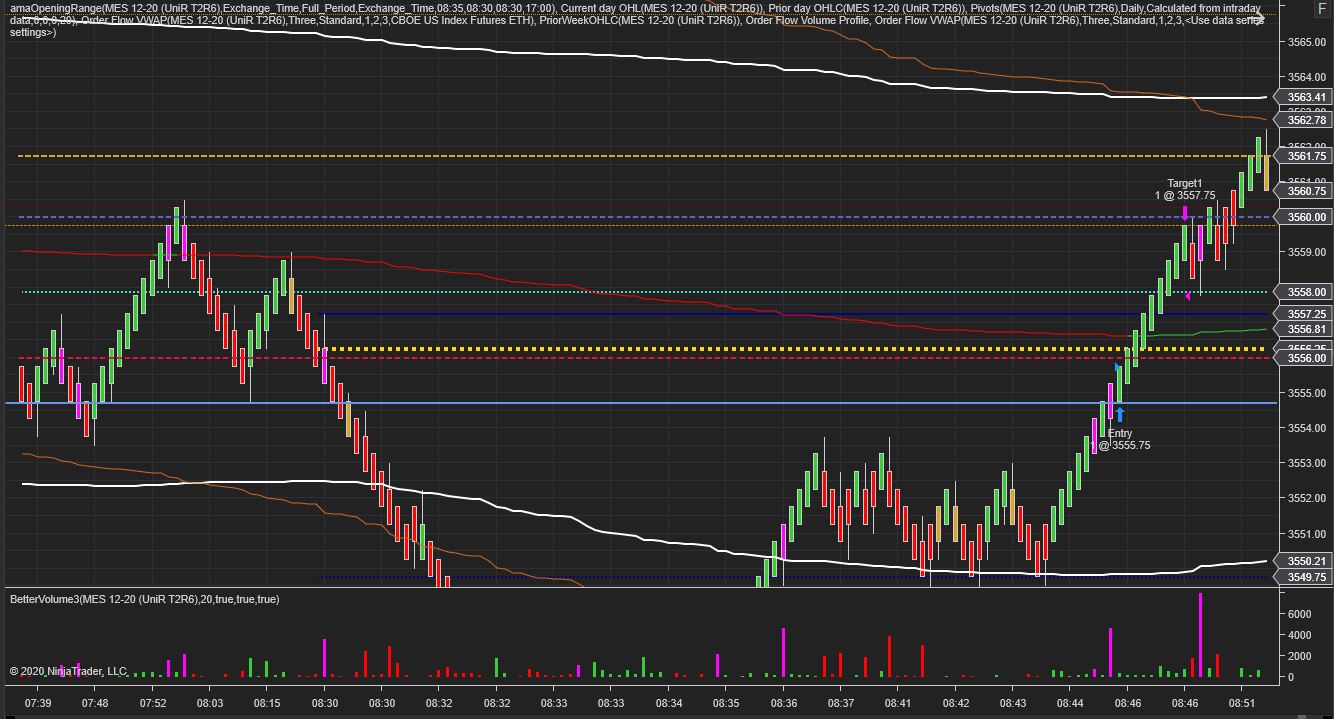Click the Target1 1 @ 3557.75 label
The image size is (1334, 719).
point(1185,189)
